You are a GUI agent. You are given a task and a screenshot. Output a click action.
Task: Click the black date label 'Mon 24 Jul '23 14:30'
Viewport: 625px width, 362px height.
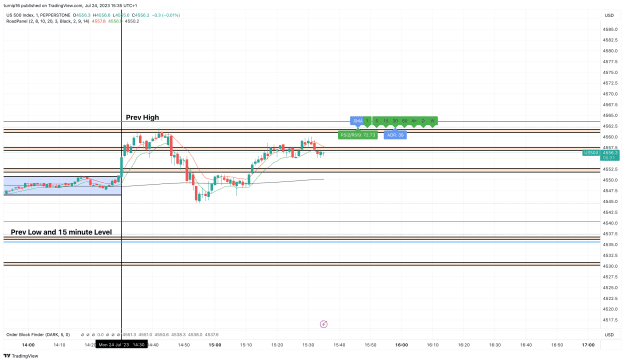pyautogui.click(x=122, y=344)
